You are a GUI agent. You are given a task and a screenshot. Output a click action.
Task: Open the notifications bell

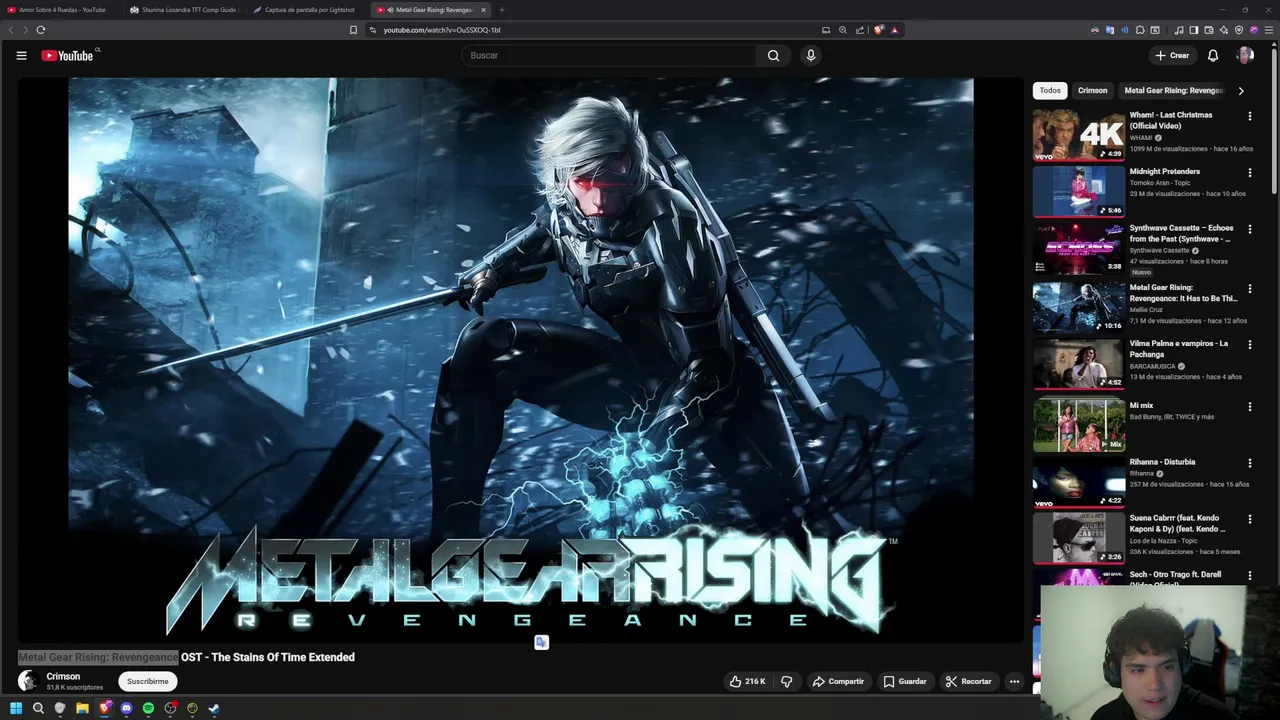pos(1213,56)
